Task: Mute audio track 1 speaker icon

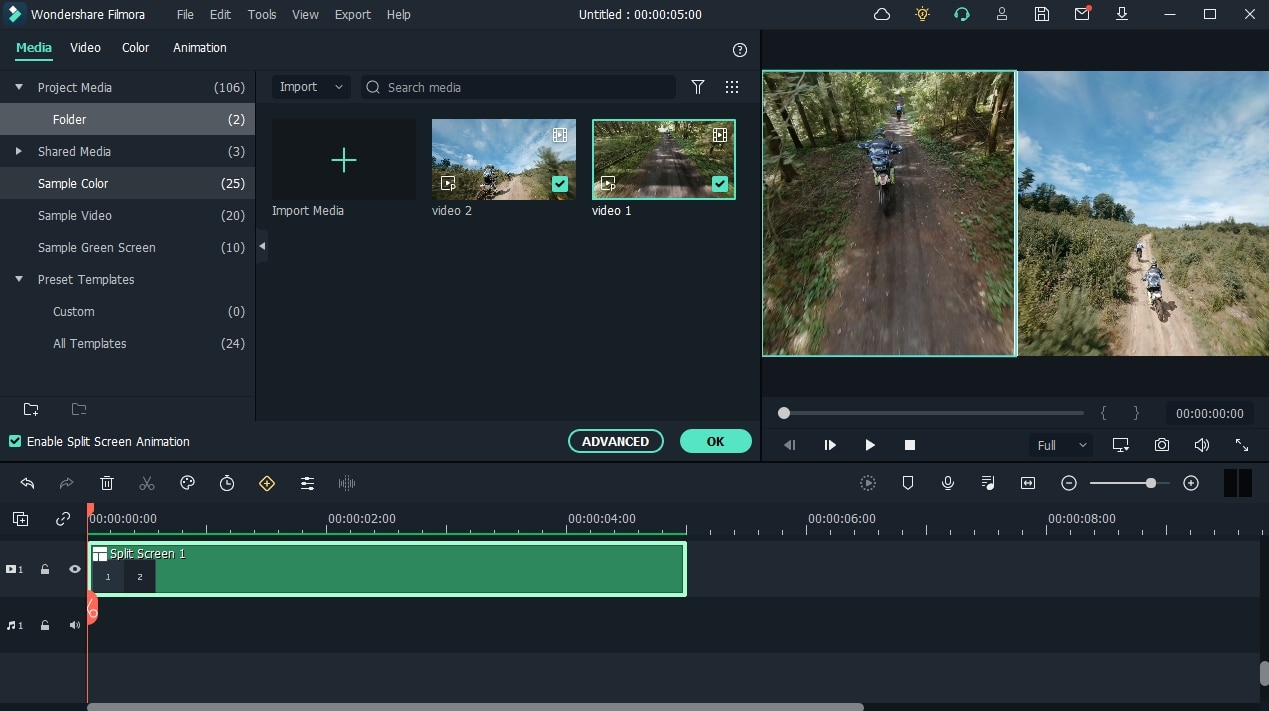Action: tap(75, 625)
